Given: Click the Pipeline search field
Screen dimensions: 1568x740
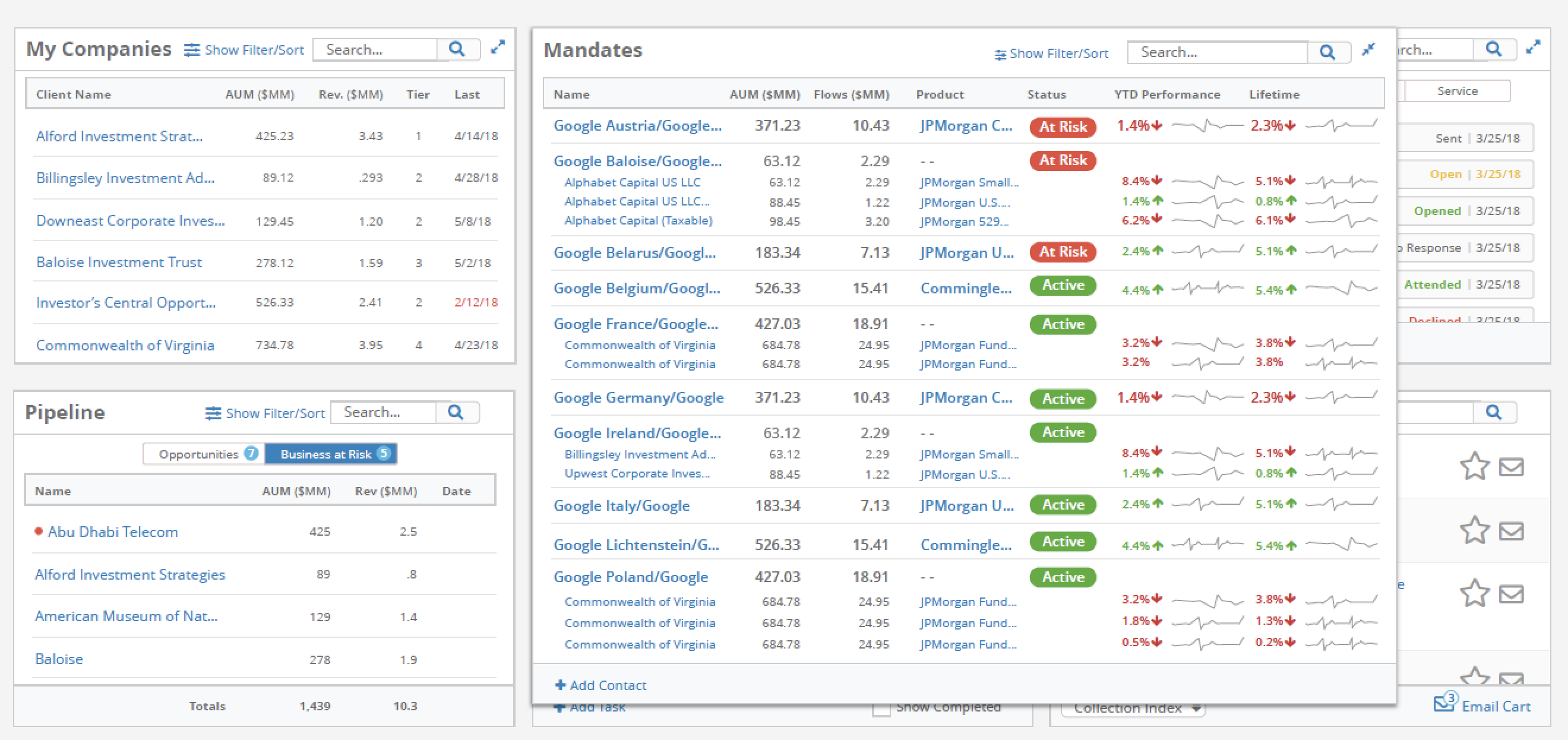Looking at the screenshot, I should point(384,413).
